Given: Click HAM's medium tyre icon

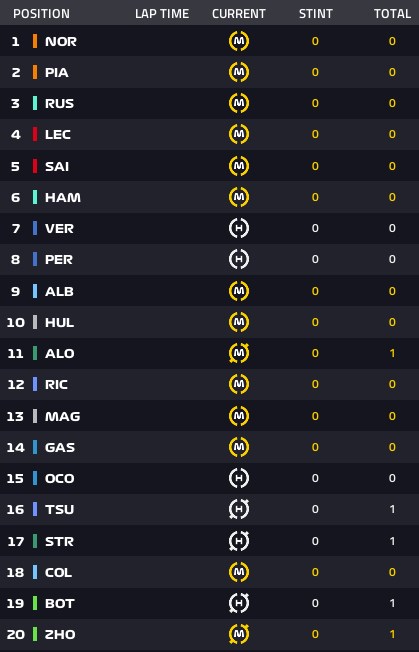Looking at the screenshot, I should [239, 197].
